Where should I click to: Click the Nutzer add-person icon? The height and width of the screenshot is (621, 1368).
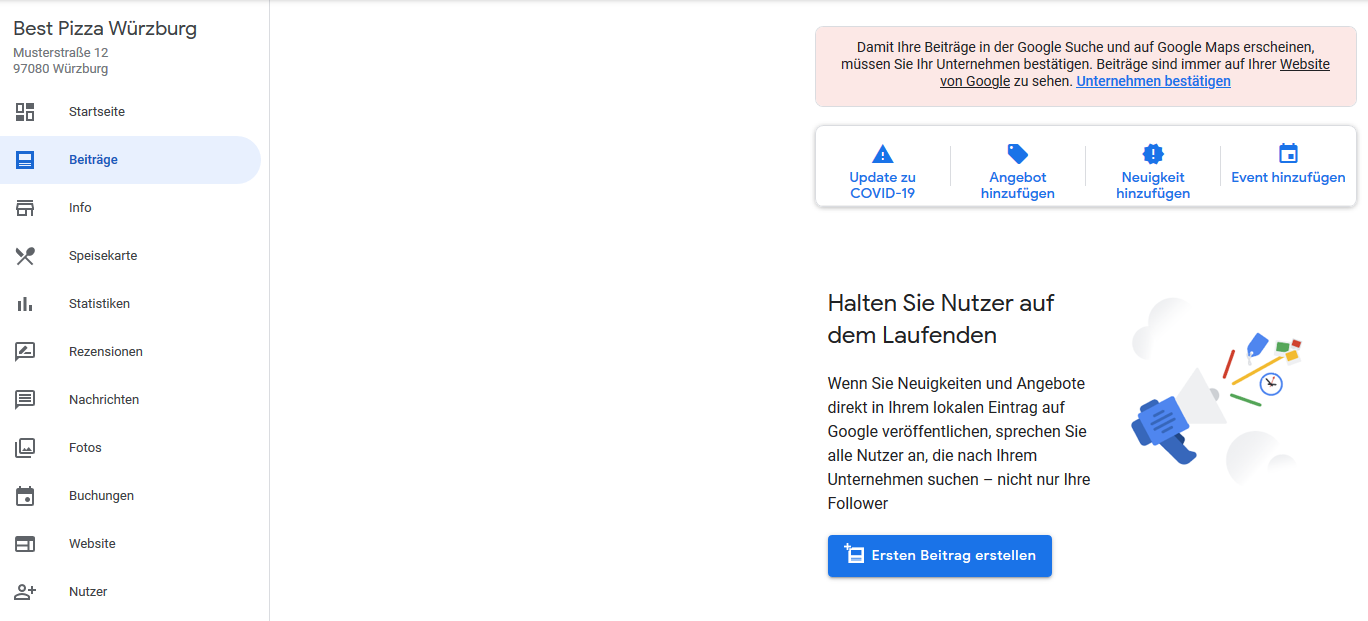pyautogui.click(x=25, y=592)
